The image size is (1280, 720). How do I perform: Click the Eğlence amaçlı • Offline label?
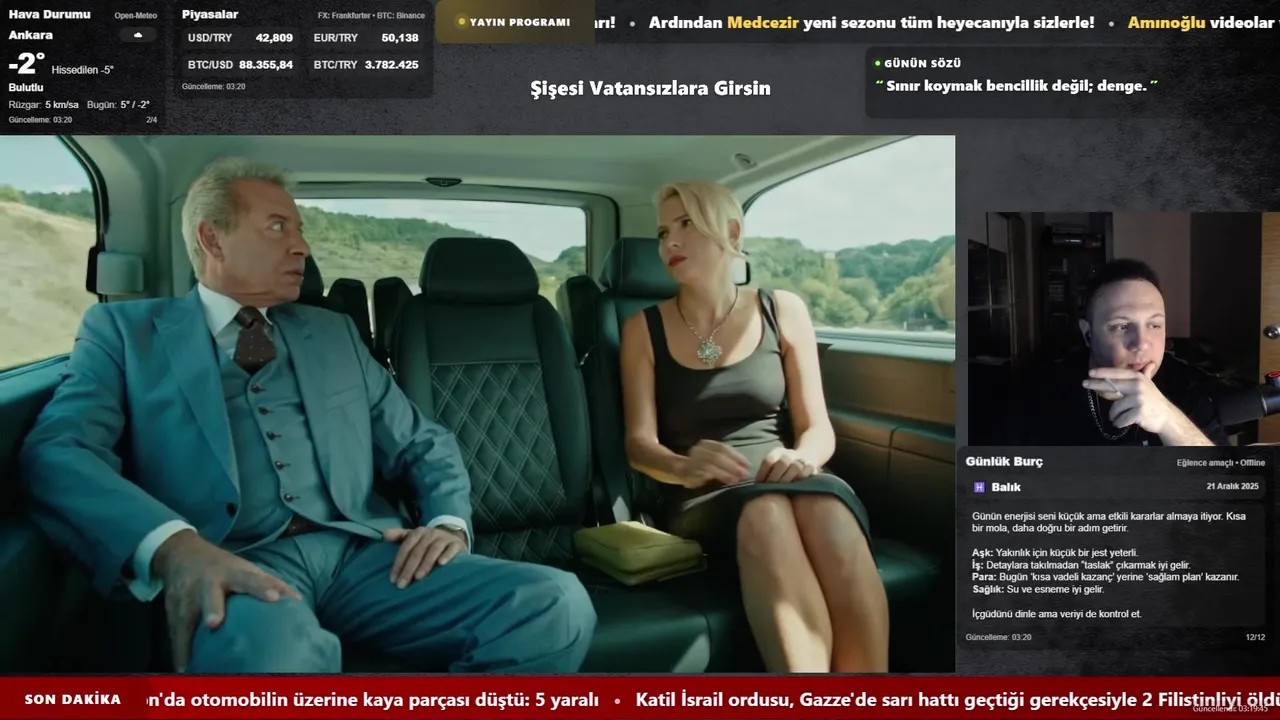pos(1221,463)
